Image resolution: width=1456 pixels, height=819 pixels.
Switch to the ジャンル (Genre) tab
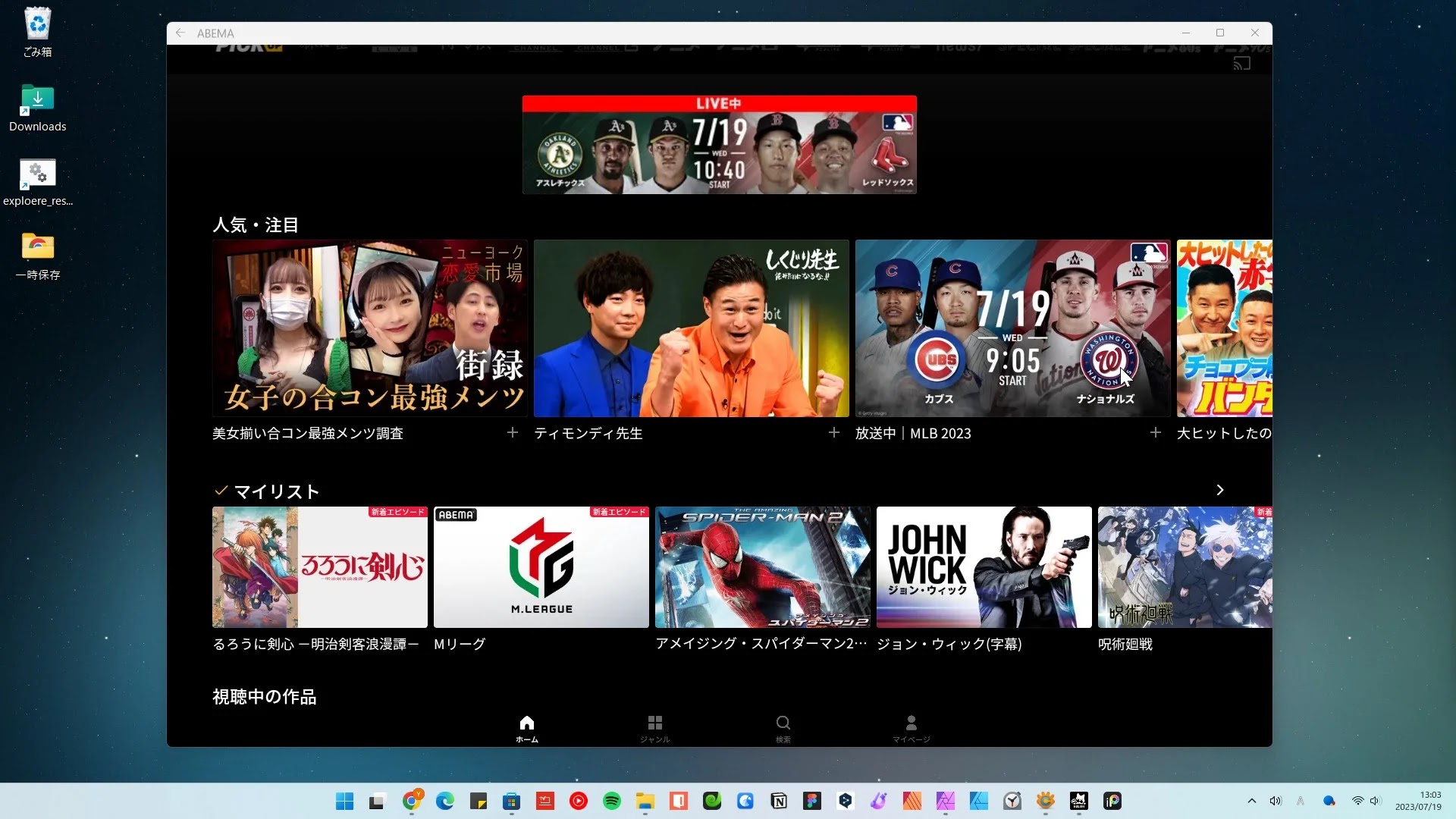point(654,729)
